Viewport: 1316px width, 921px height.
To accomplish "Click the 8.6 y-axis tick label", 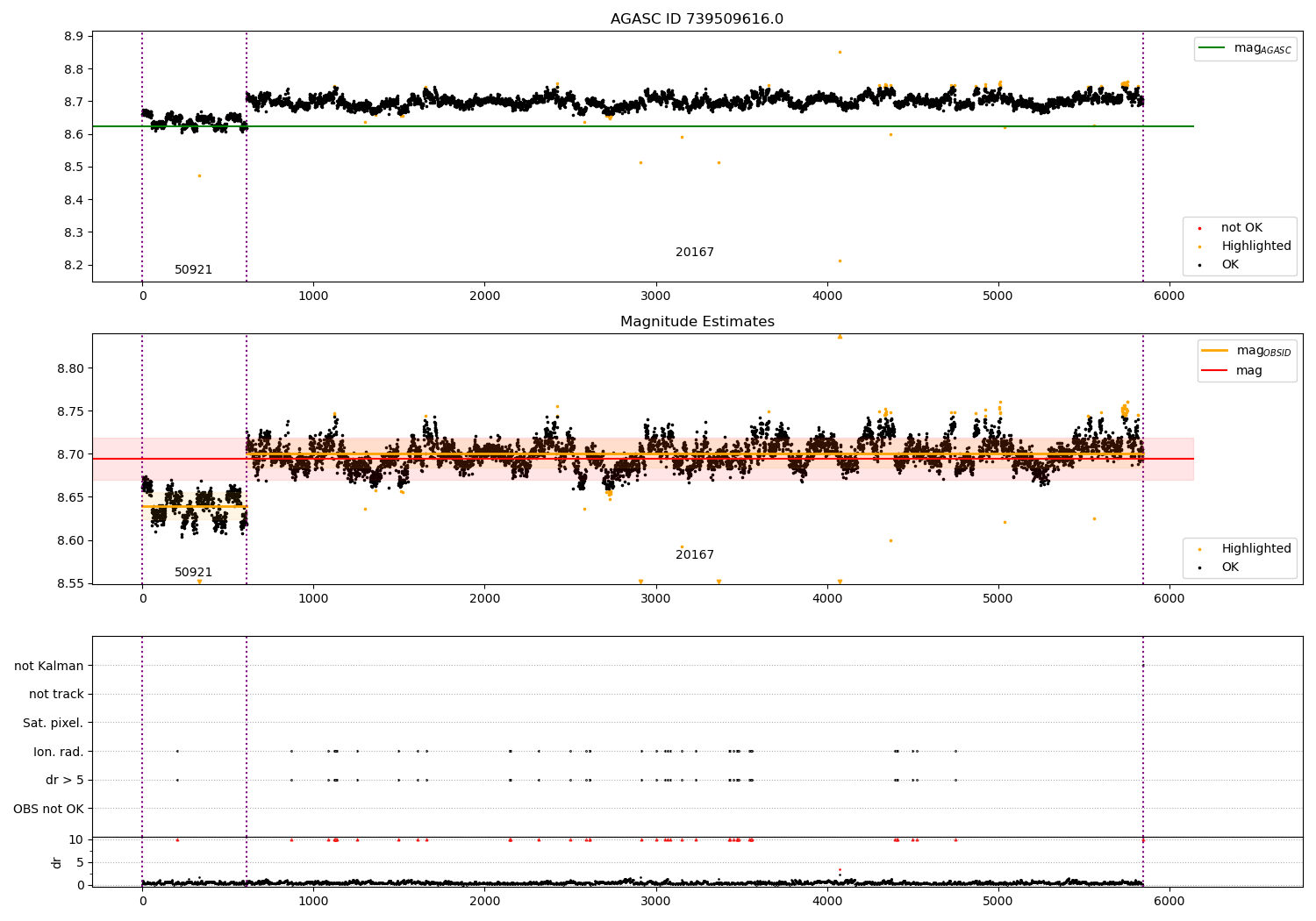I will [x=74, y=135].
